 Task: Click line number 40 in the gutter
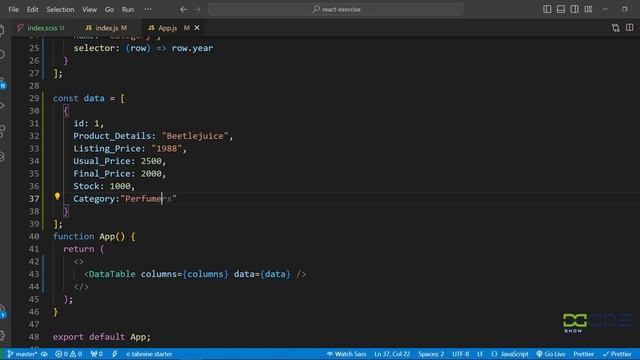pos(34,236)
